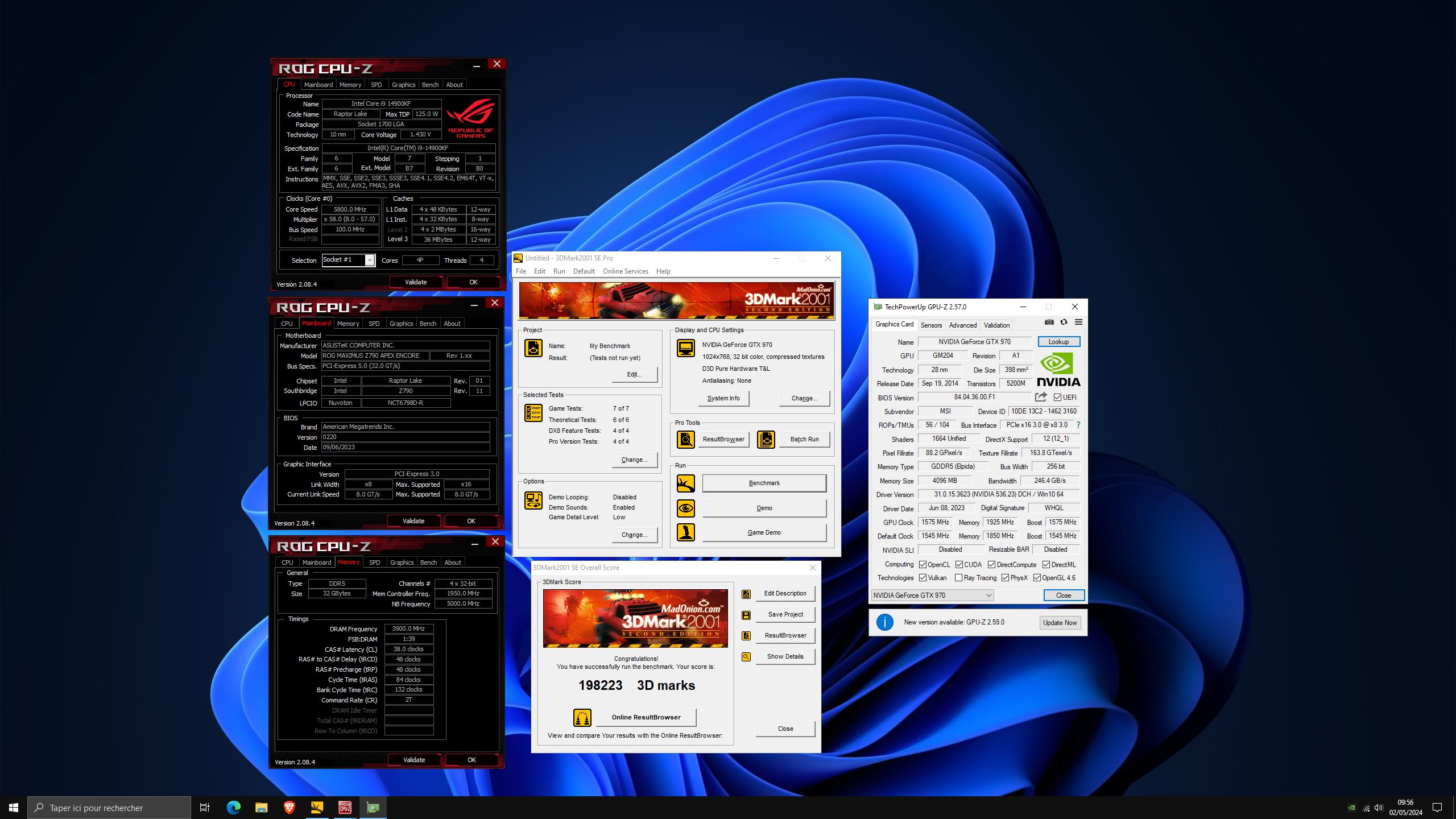Switch to the Sensors tab in GPU-Z
The height and width of the screenshot is (819, 1456).
[931, 325]
